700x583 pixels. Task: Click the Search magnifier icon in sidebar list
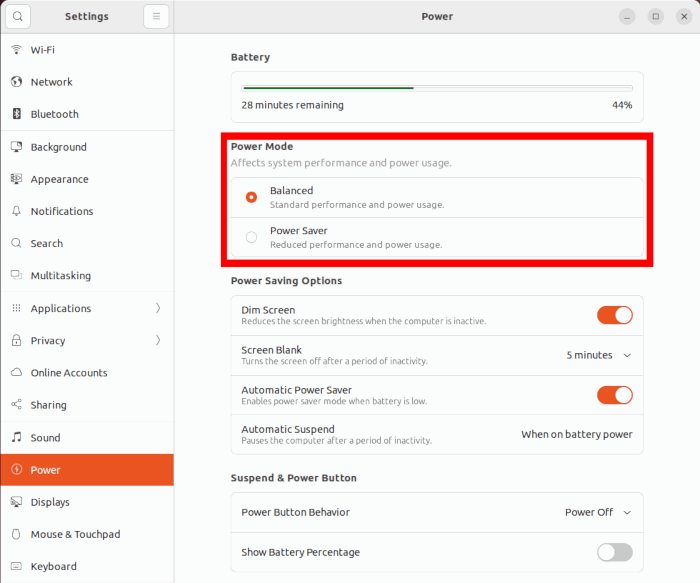(17, 243)
